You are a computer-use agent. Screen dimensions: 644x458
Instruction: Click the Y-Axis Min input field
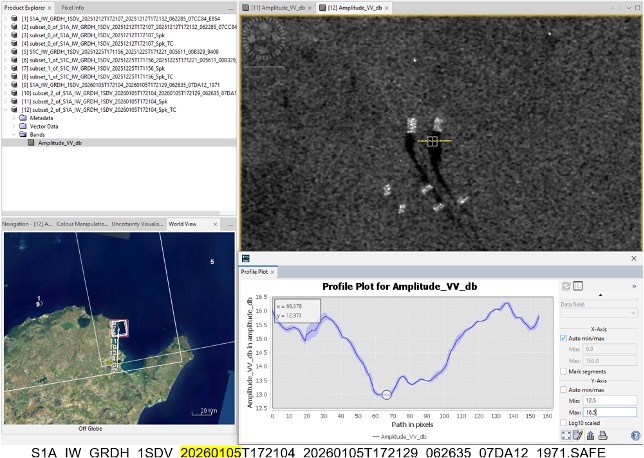pos(610,400)
